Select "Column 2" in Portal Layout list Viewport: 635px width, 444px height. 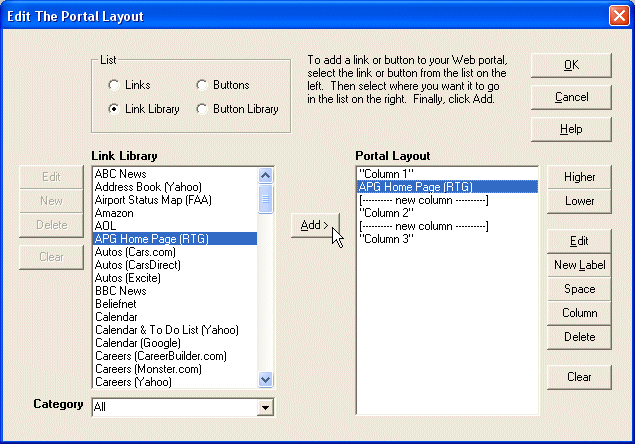tap(384, 213)
